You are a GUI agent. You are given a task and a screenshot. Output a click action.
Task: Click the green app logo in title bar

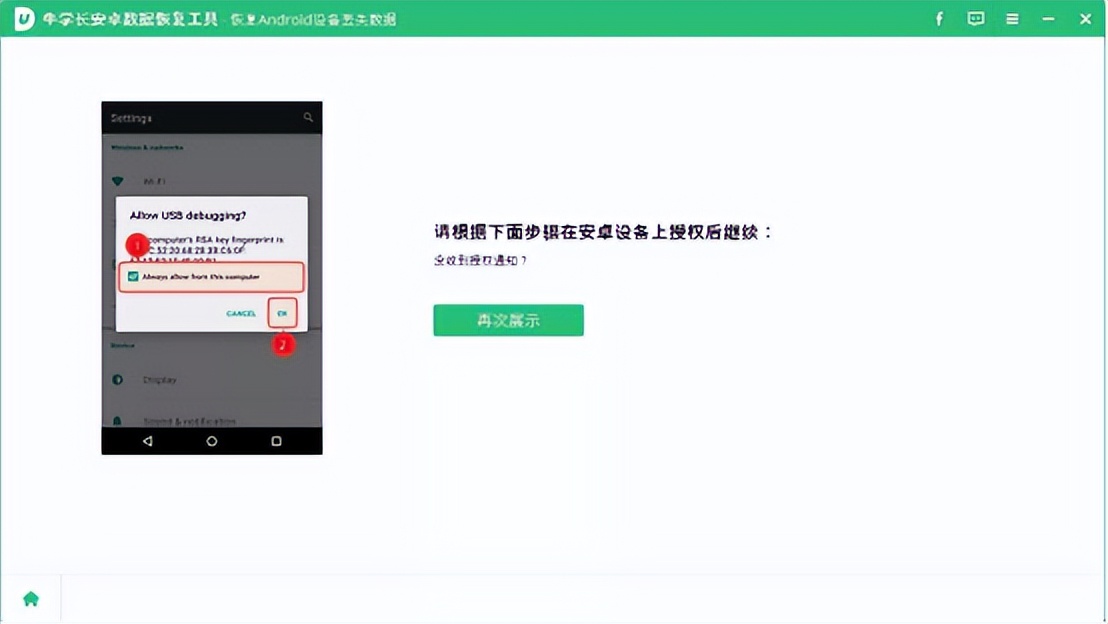click(23, 19)
